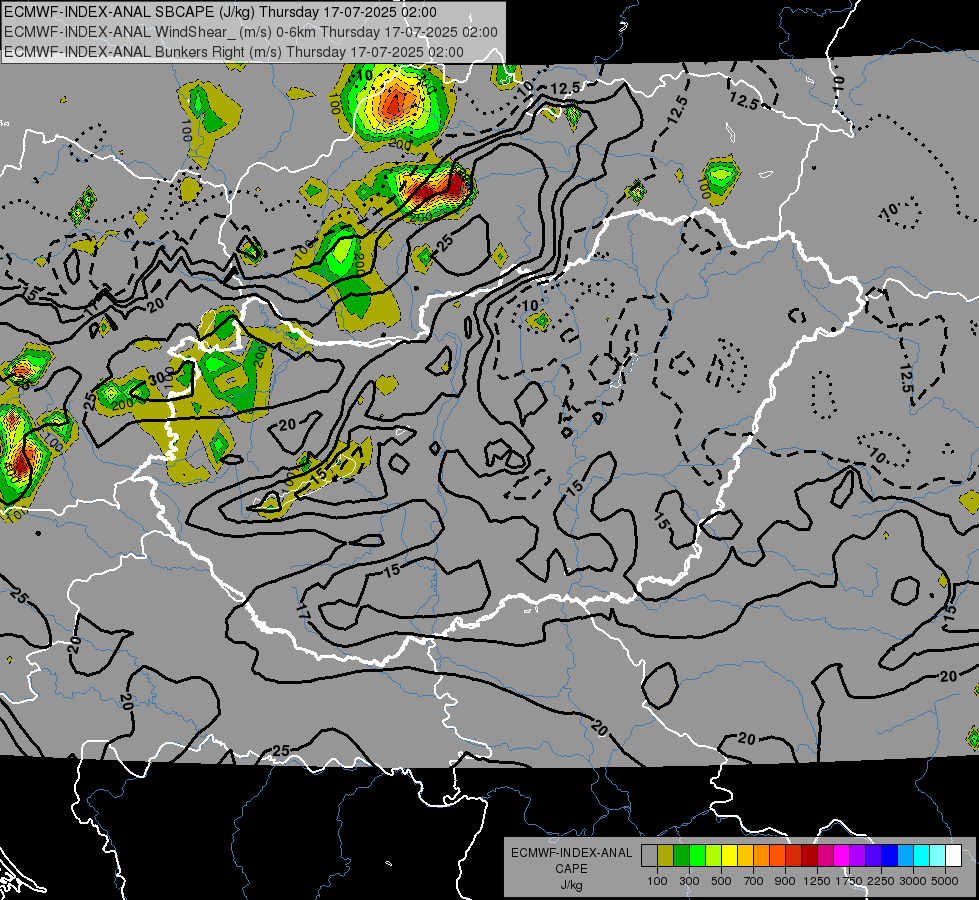Click the WindShear 0-6km title line
979x900 pixels.
pos(250,32)
